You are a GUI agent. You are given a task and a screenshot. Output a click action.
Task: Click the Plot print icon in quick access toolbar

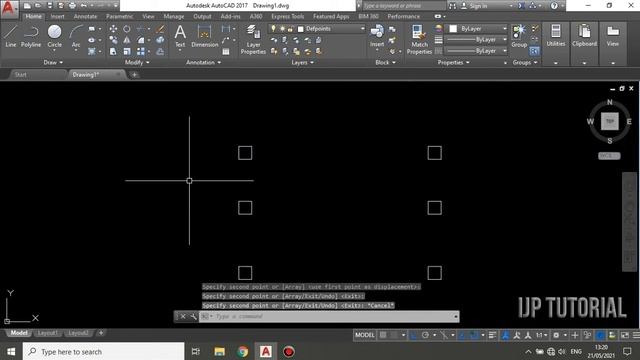pyautogui.click(x=72, y=6)
